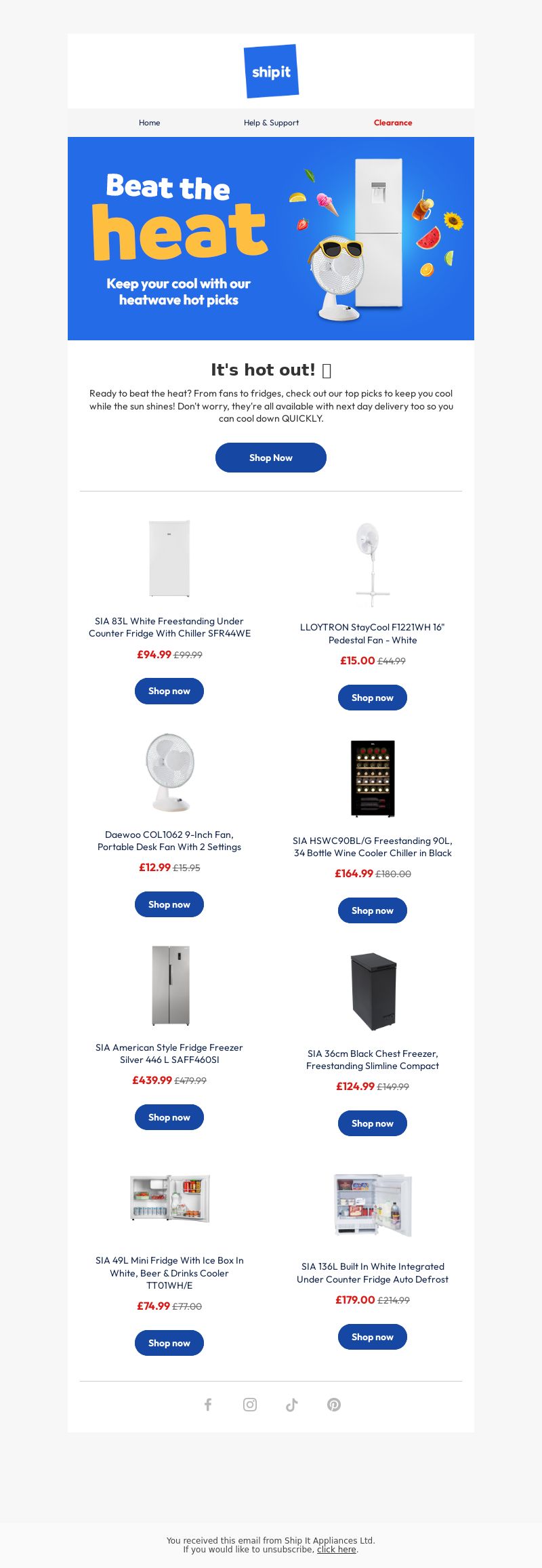The image size is (542, 1568).
Task: Open the Instagram social icon
Action: 250,1405
